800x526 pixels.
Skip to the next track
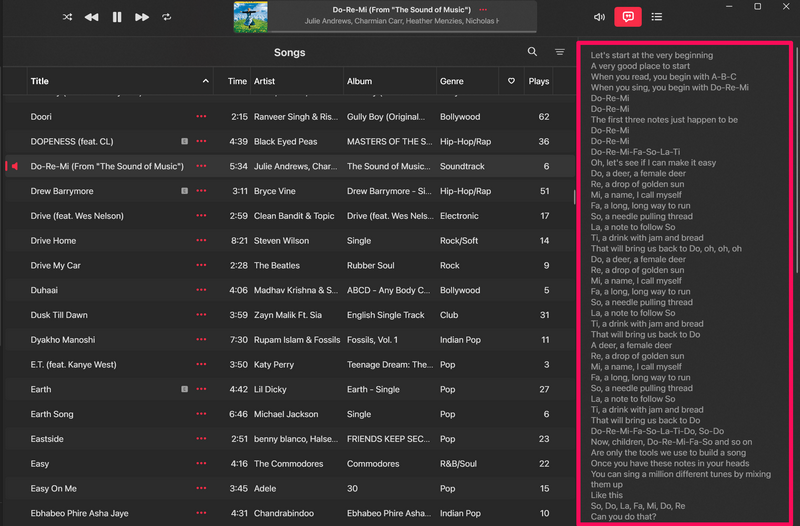click(142, 17)
